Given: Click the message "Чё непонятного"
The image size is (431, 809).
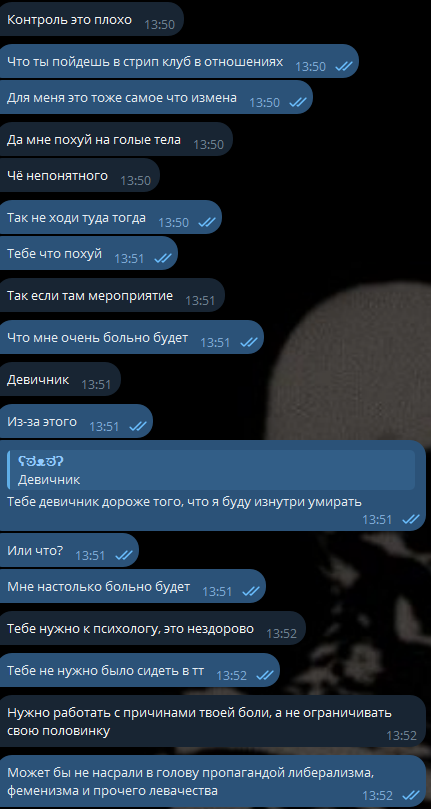Looking at the screenshot, I should pos(80,175).
